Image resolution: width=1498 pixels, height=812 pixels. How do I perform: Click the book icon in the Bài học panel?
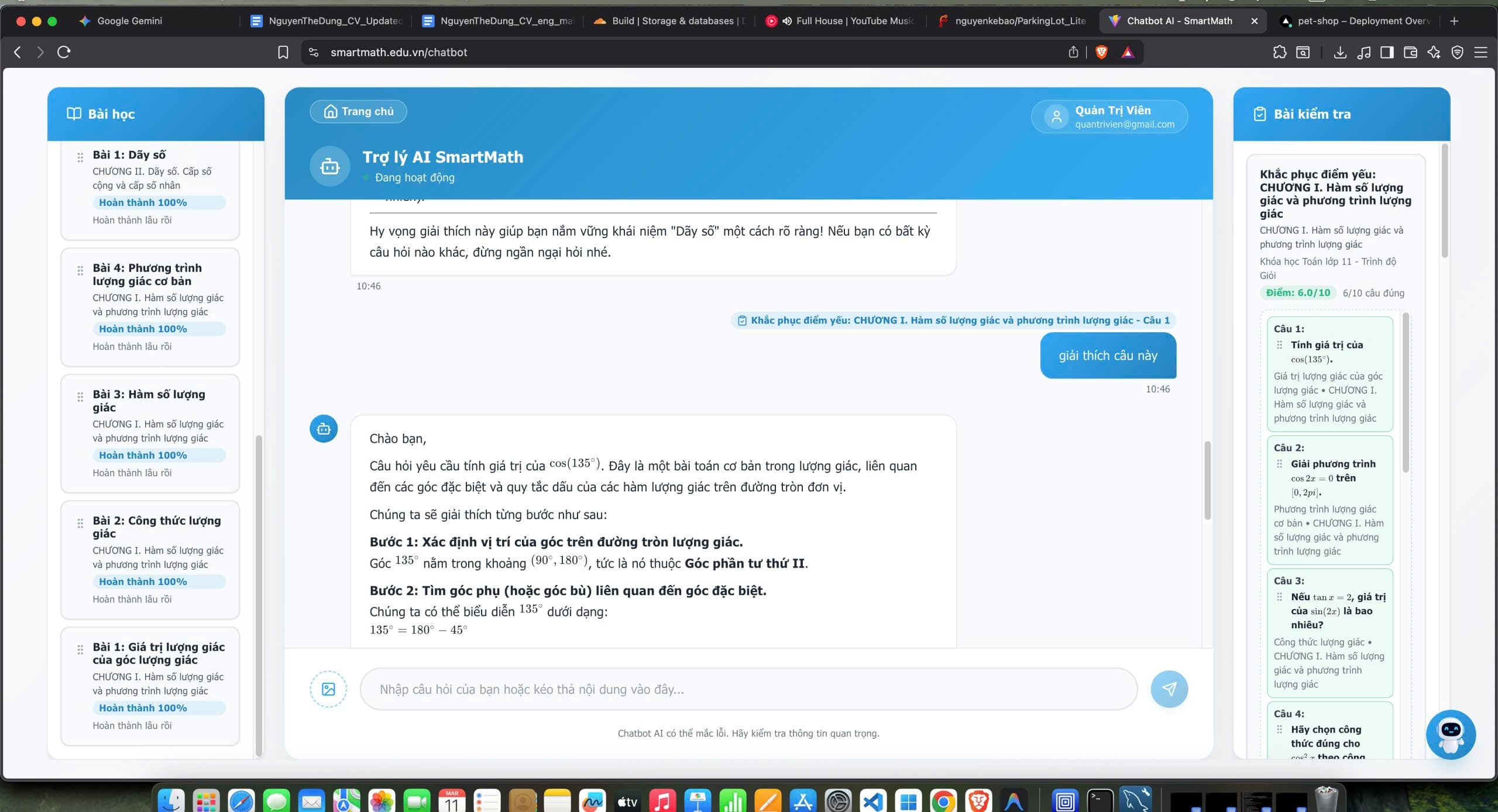coord(74,113)
